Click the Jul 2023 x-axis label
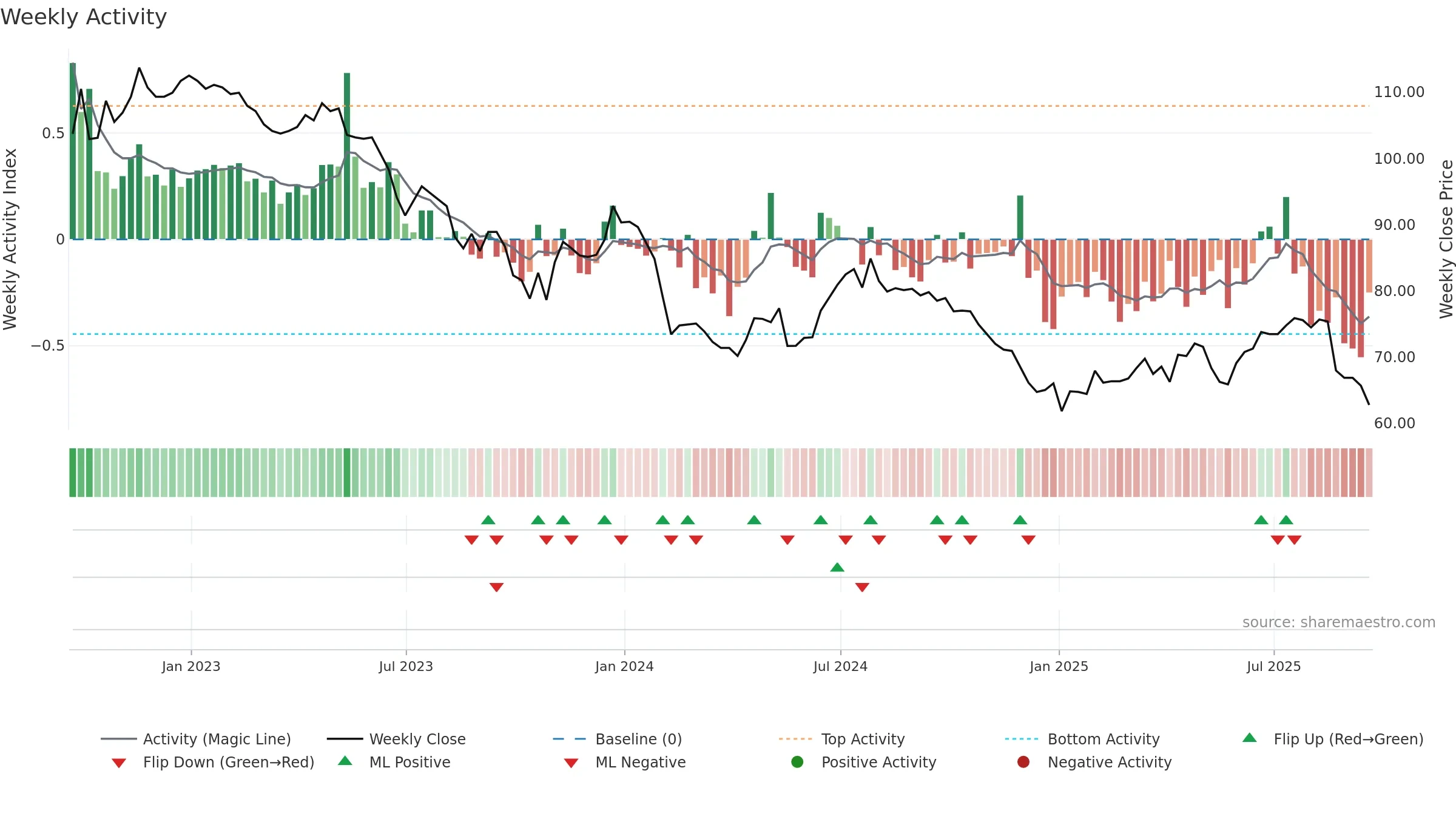1456x819 pixels. click(x=406, y=666)
